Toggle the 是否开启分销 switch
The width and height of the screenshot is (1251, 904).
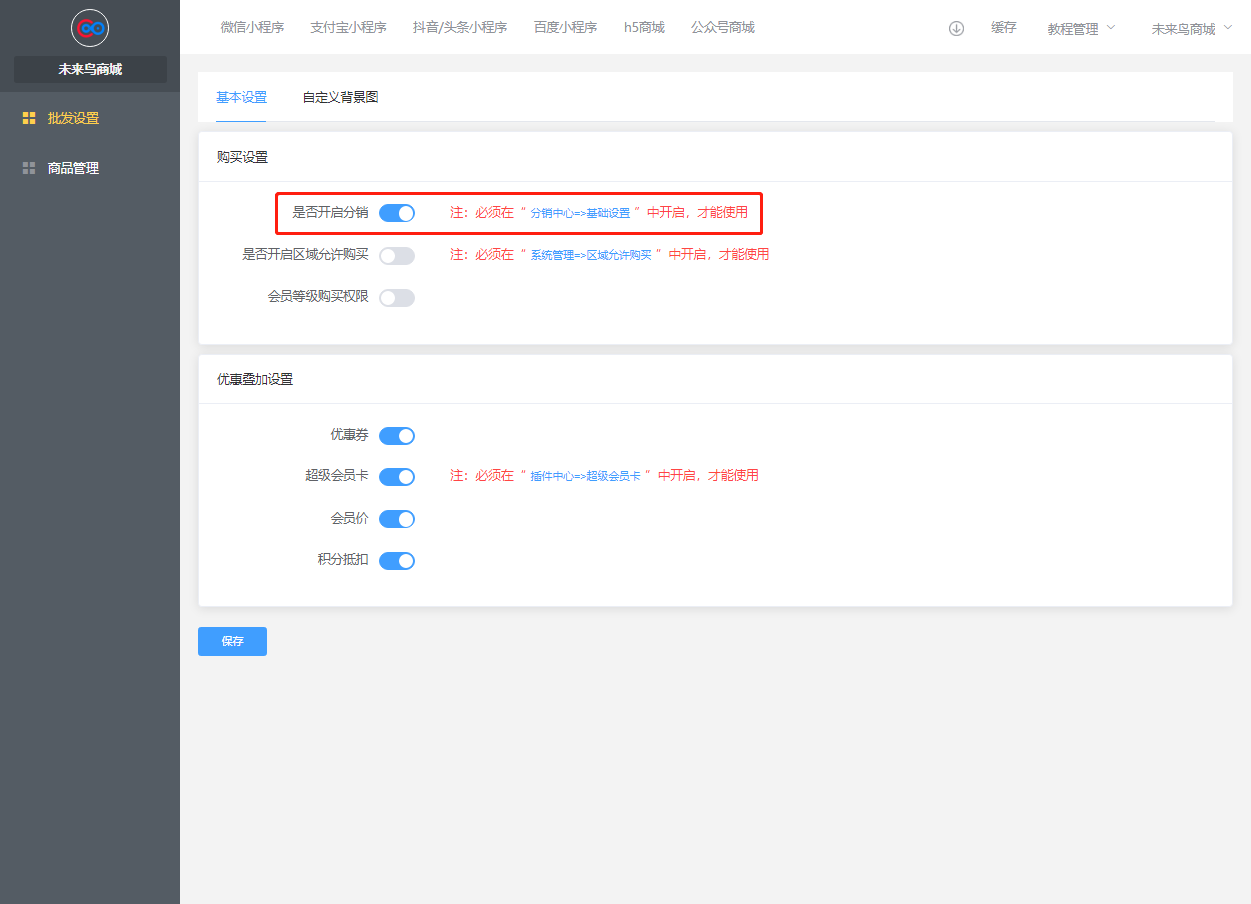click(397, 213)
